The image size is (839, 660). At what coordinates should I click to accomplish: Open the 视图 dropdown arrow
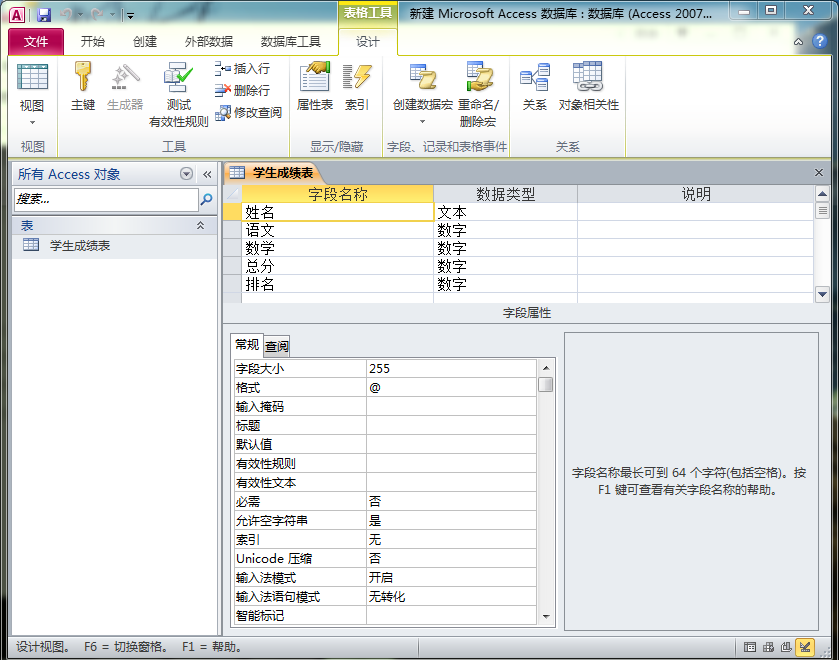click(x=32, y=123)
